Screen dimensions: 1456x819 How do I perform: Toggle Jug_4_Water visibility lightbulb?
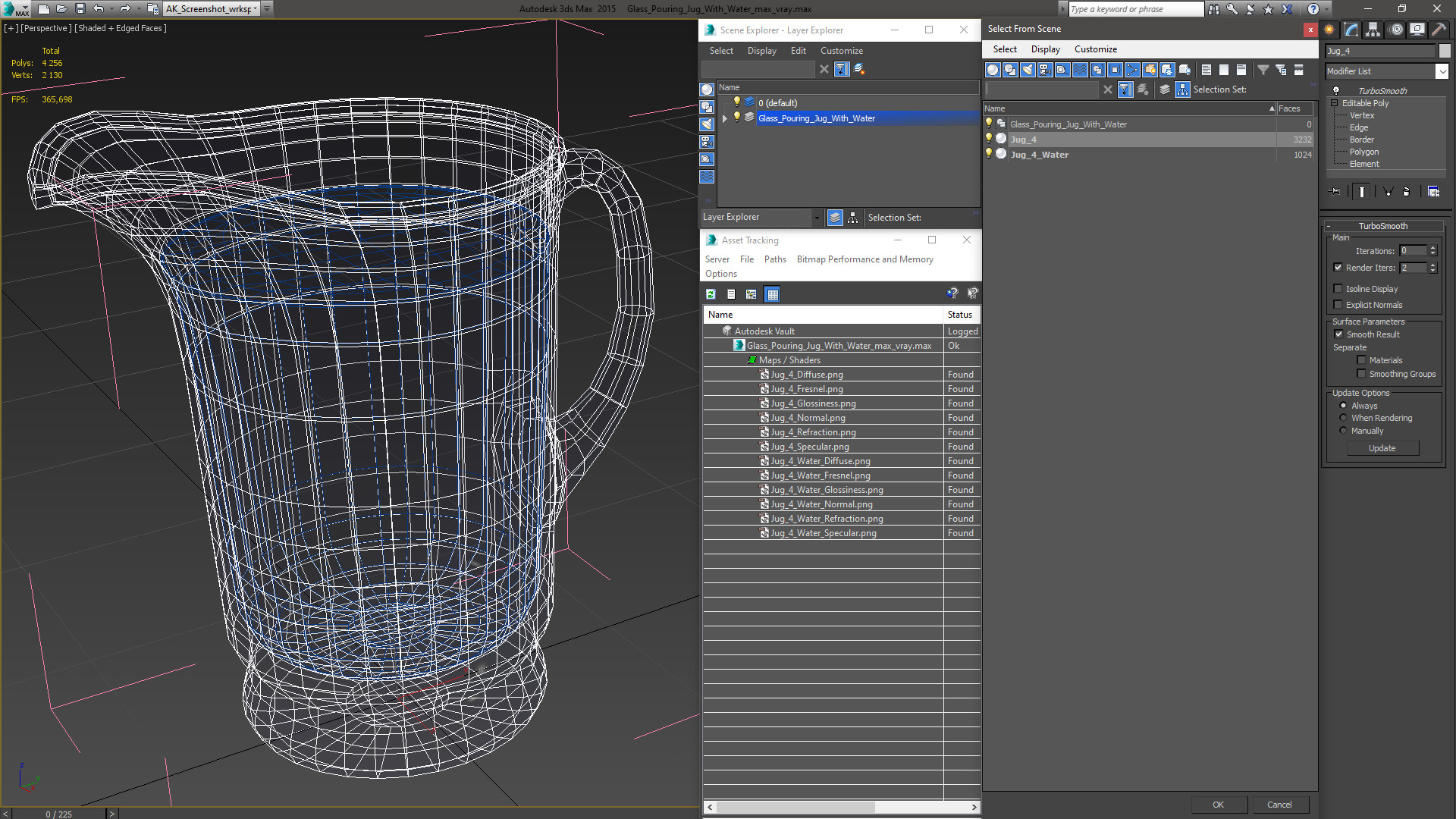point(989,154)
